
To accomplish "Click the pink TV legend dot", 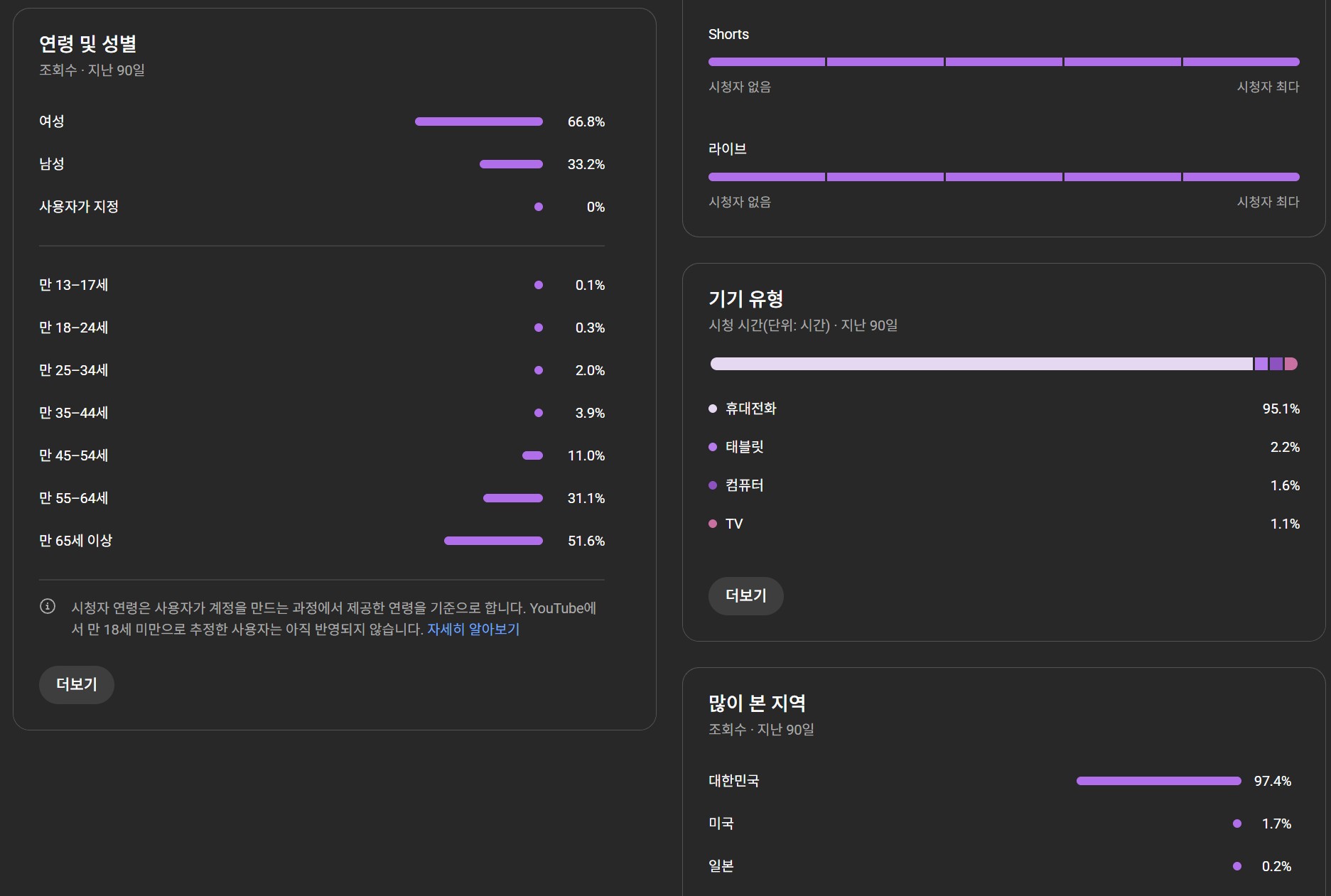I will pyautogui.click(x=713, y=524).
